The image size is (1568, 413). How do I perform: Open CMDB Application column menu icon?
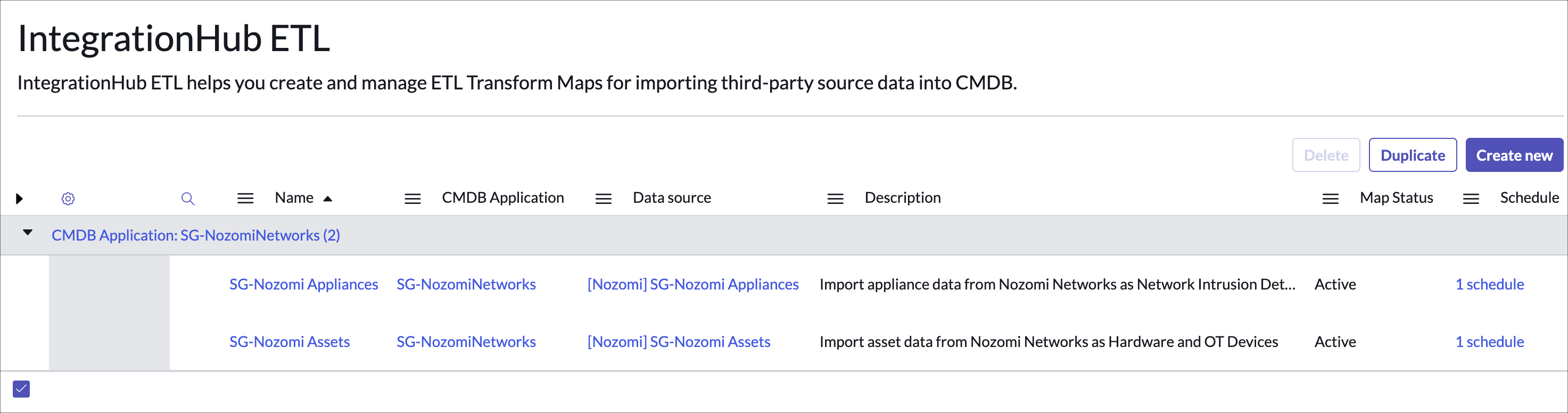pyautogui.click(x=412, y=199)
